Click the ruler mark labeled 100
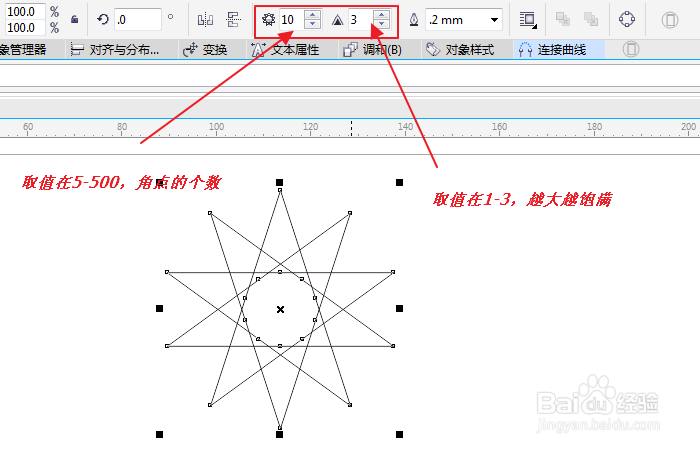The height and width of the screenshot is (450, 700). click(x=217, y=127)
